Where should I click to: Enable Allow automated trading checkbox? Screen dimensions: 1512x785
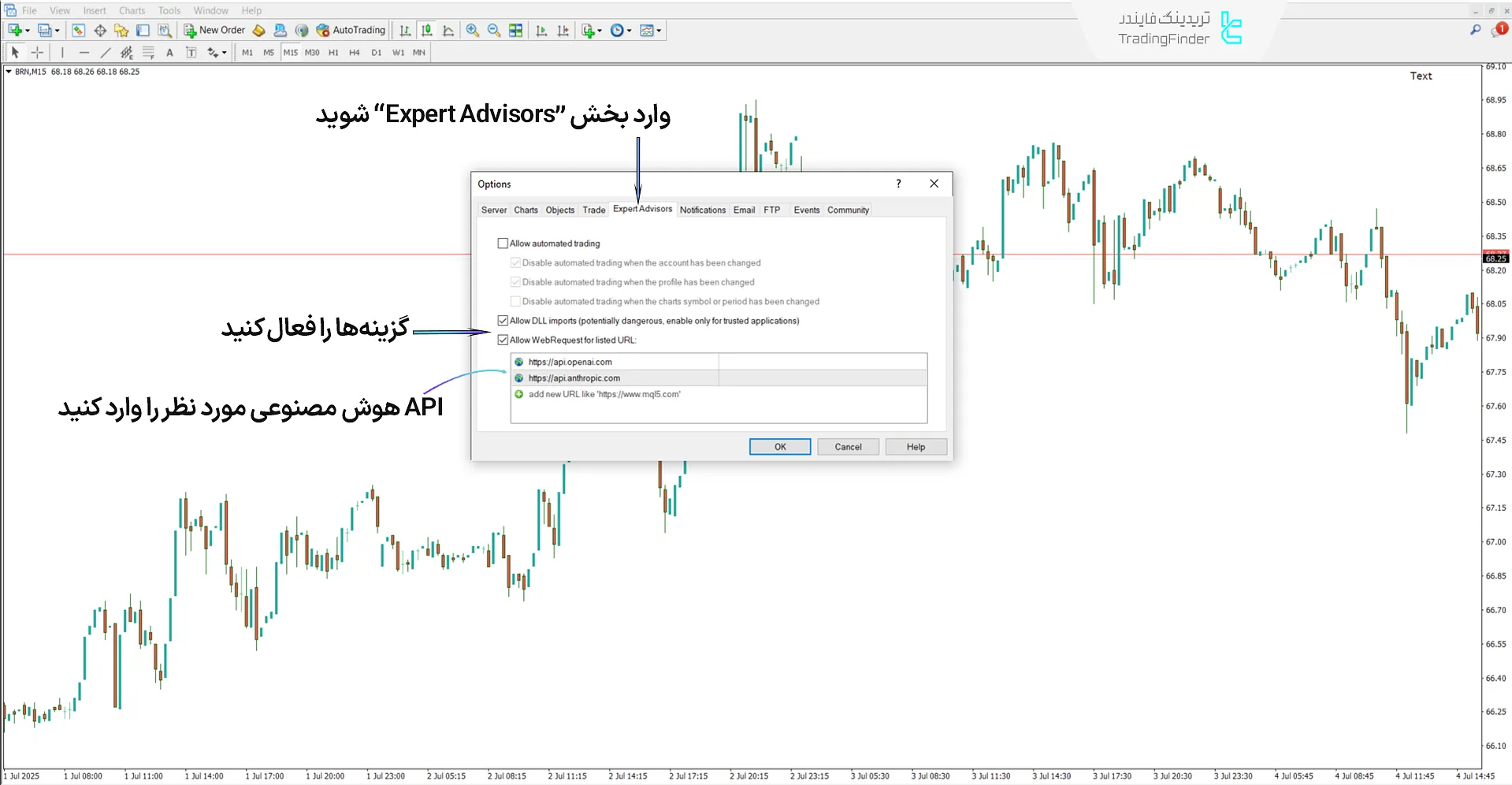click(x=503, y=244)
